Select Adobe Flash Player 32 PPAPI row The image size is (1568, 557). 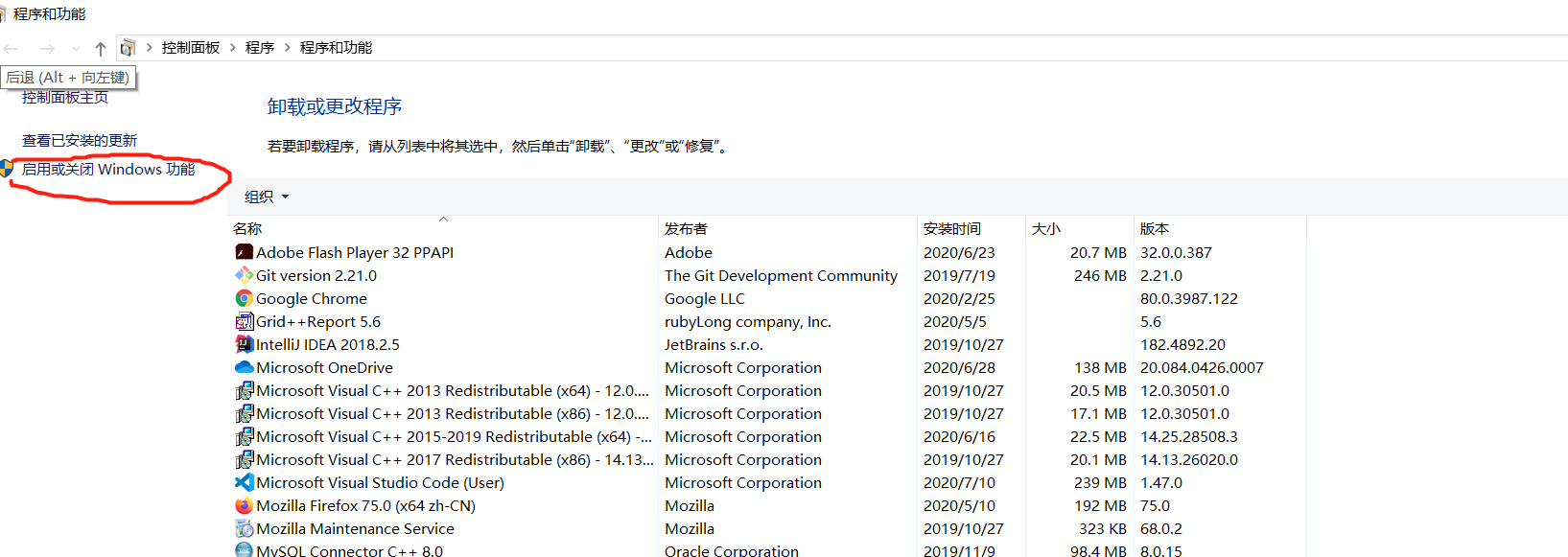(355, 252)
